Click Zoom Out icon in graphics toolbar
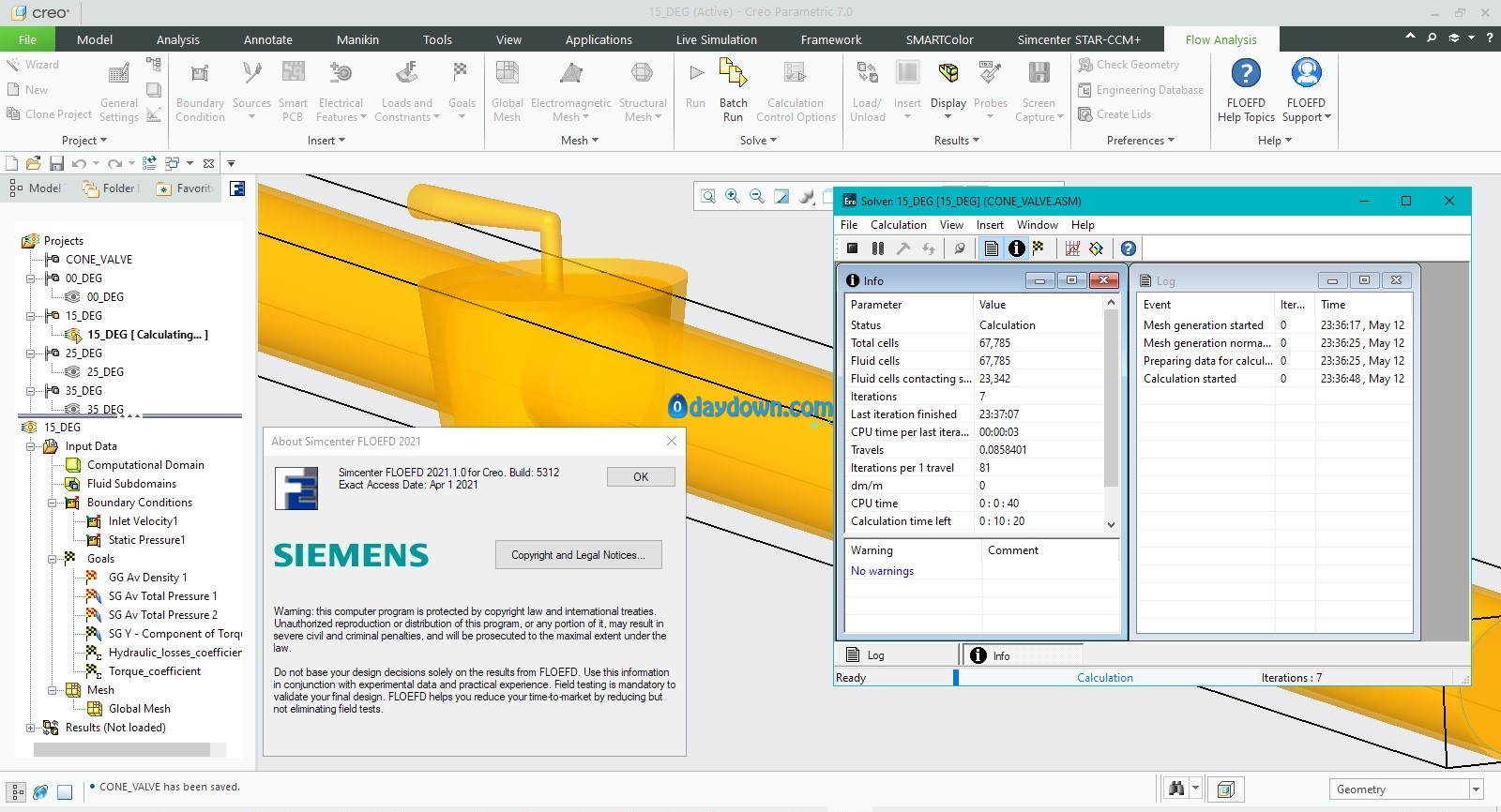The height and width of the screenshot is (812, 1501). click(756, 196)
